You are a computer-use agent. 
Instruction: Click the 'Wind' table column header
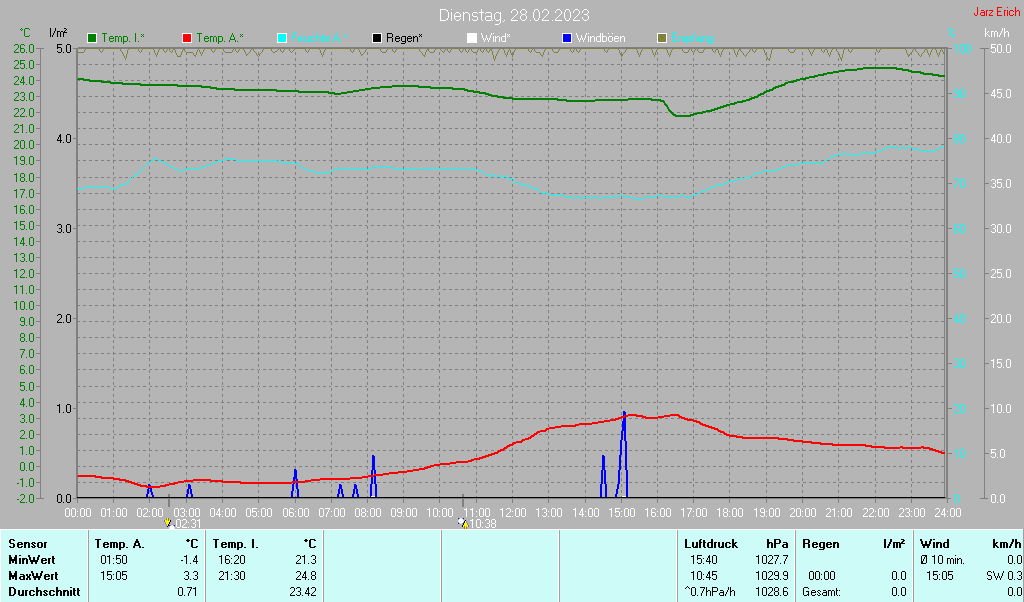[x=935, y=544]
